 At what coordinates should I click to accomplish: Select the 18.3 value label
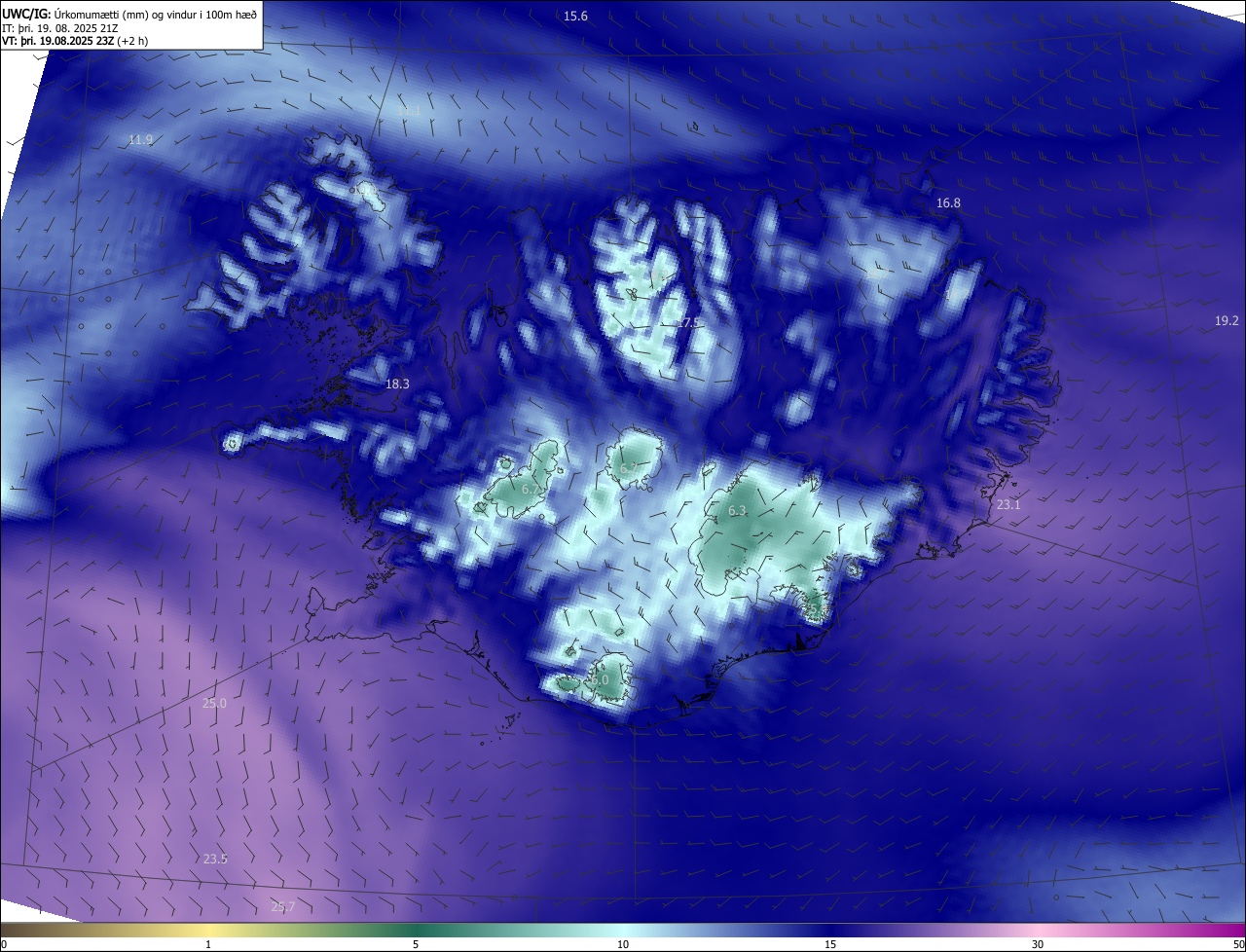click(x=397, y=384)
